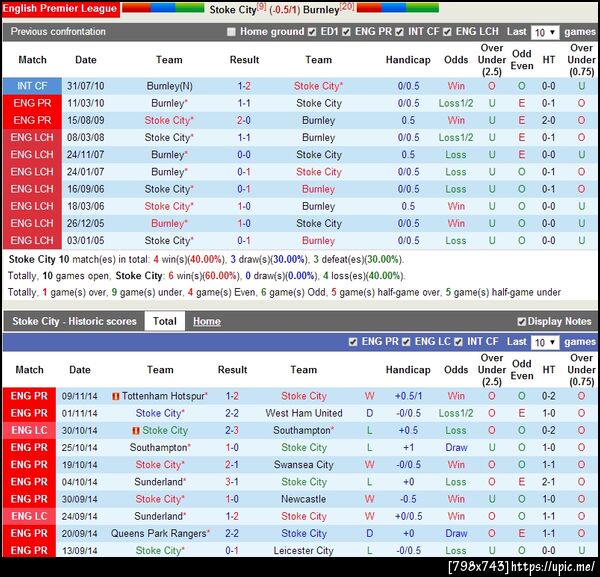Click the red card icon next to Tottenham Hotspur
The width and height of the screenshot is (600, 577).
point(116,396)
